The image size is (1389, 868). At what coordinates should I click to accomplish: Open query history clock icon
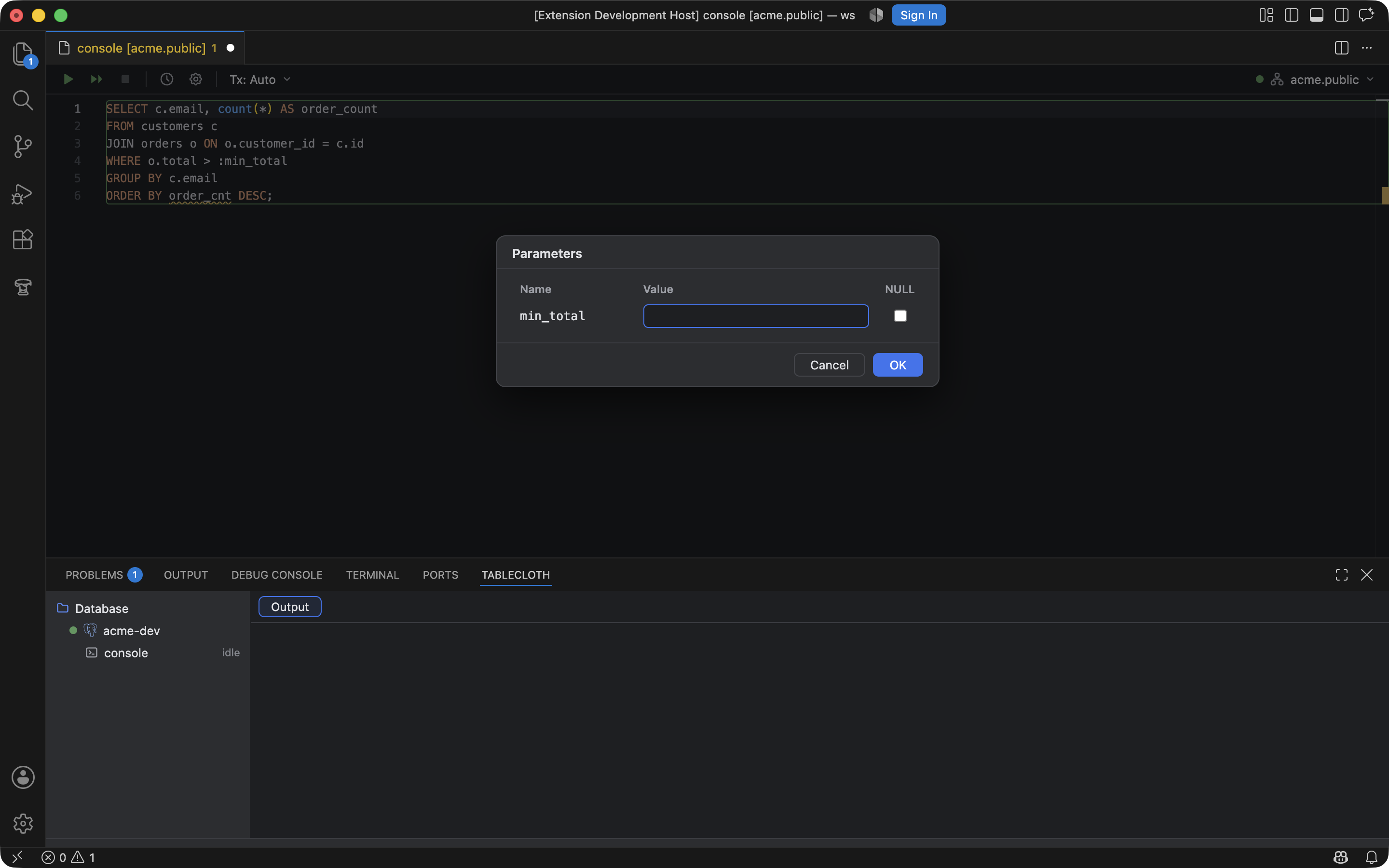click(x=166, y=79)
